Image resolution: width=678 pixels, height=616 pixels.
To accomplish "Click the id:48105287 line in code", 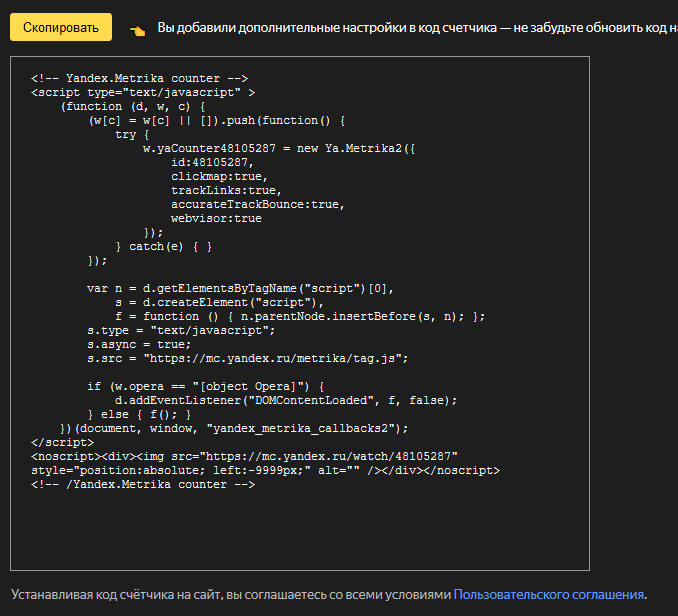I will [x=211, y=162].
